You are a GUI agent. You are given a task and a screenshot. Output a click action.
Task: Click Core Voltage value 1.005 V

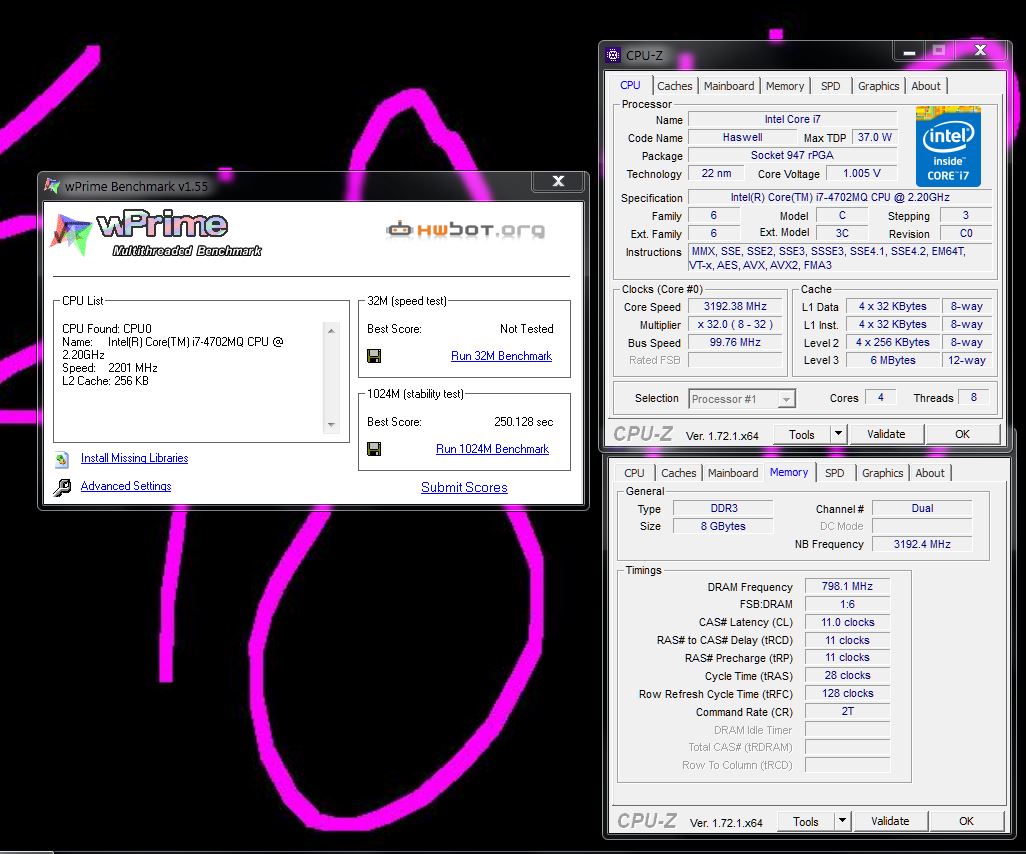[x=861, y=173]
